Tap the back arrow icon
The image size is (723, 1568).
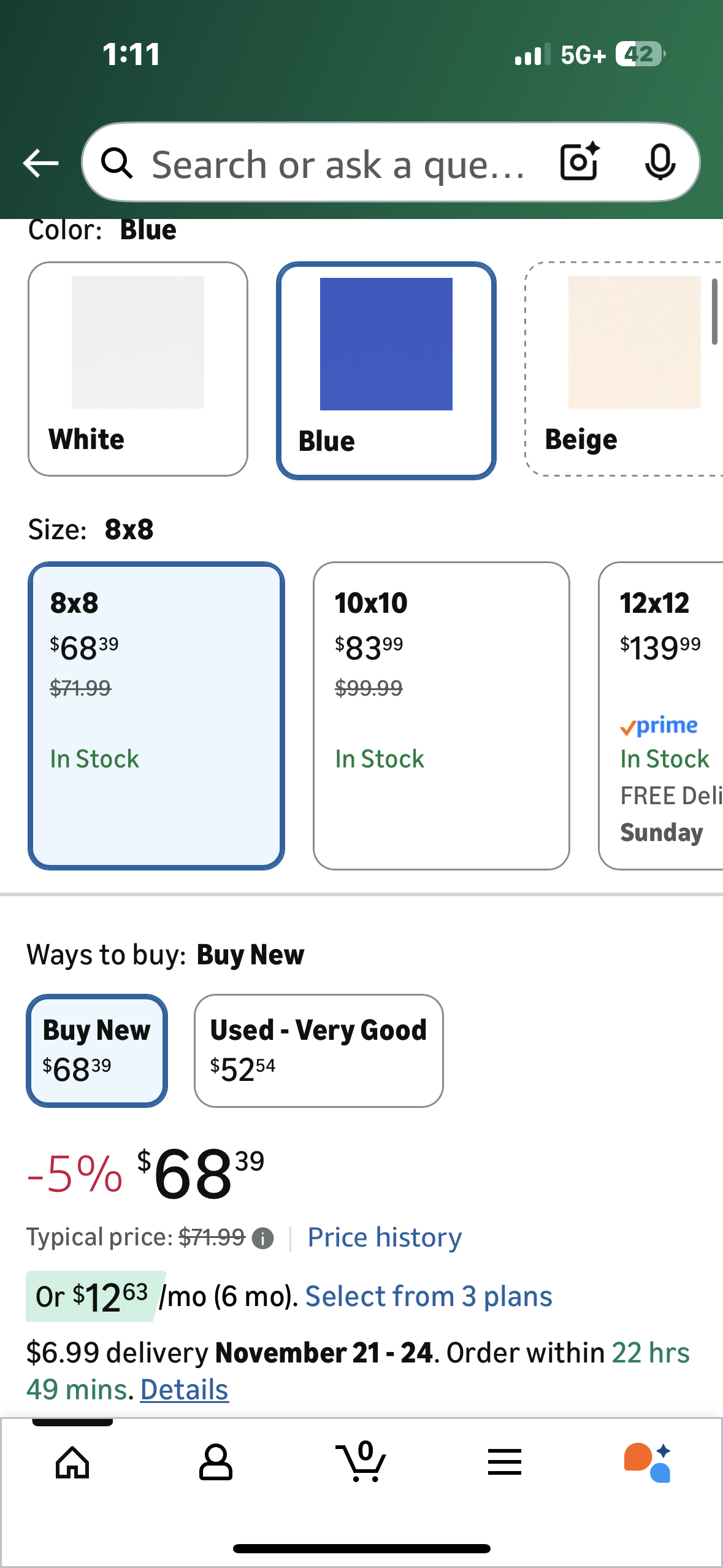pyautogui.click(x=40, y=163)
